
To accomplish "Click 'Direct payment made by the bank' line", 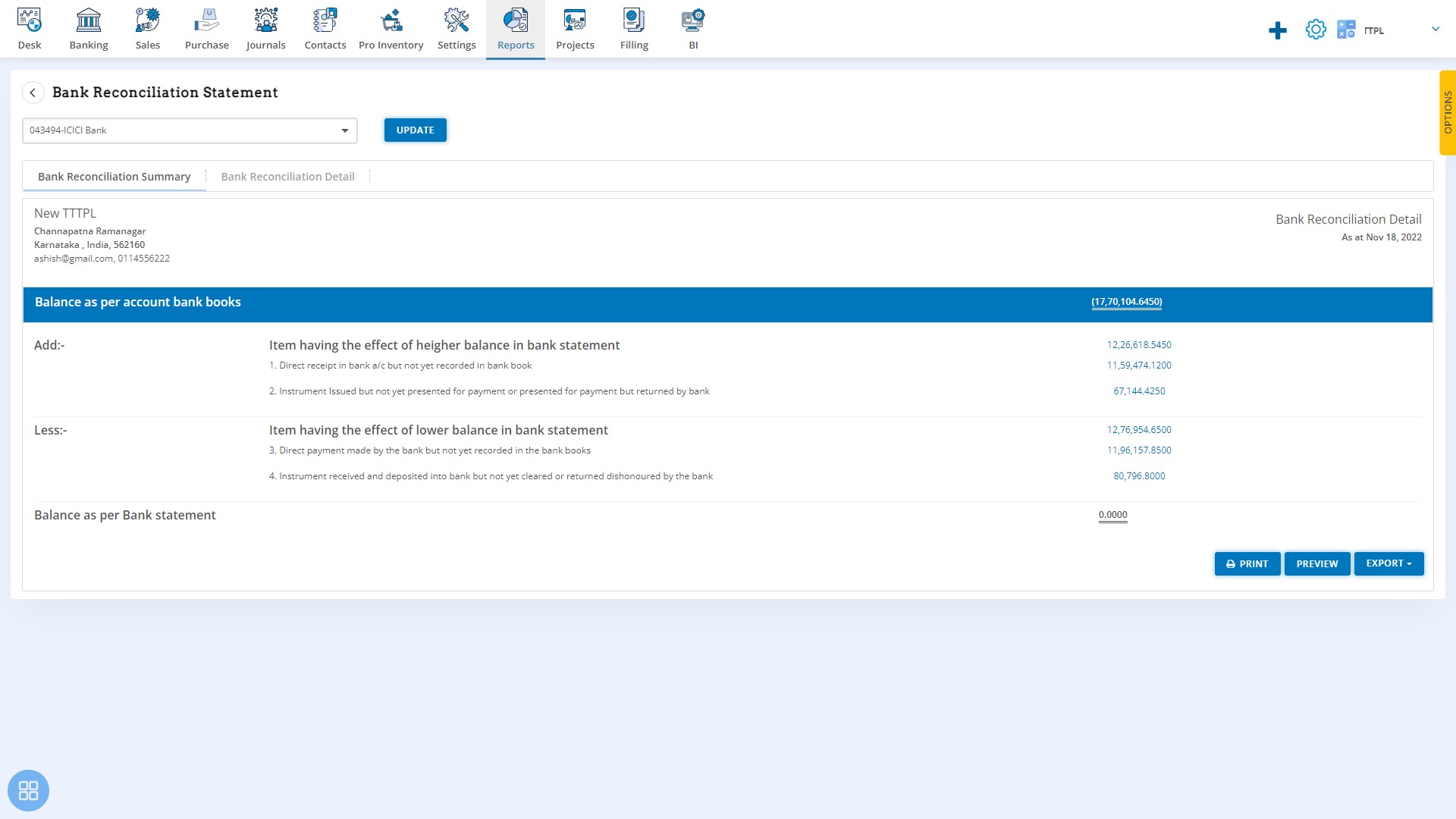I will pos(430,450).
